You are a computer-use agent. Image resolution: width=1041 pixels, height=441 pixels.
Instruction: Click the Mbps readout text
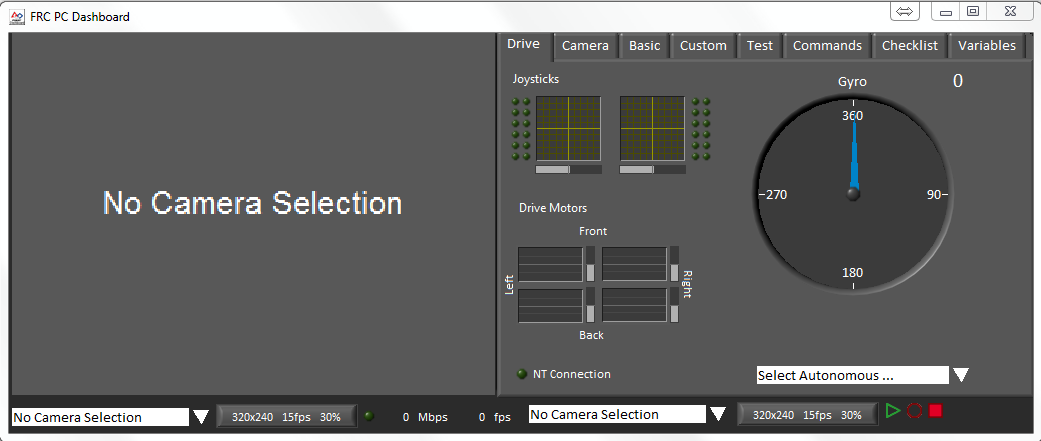[425, 417]
